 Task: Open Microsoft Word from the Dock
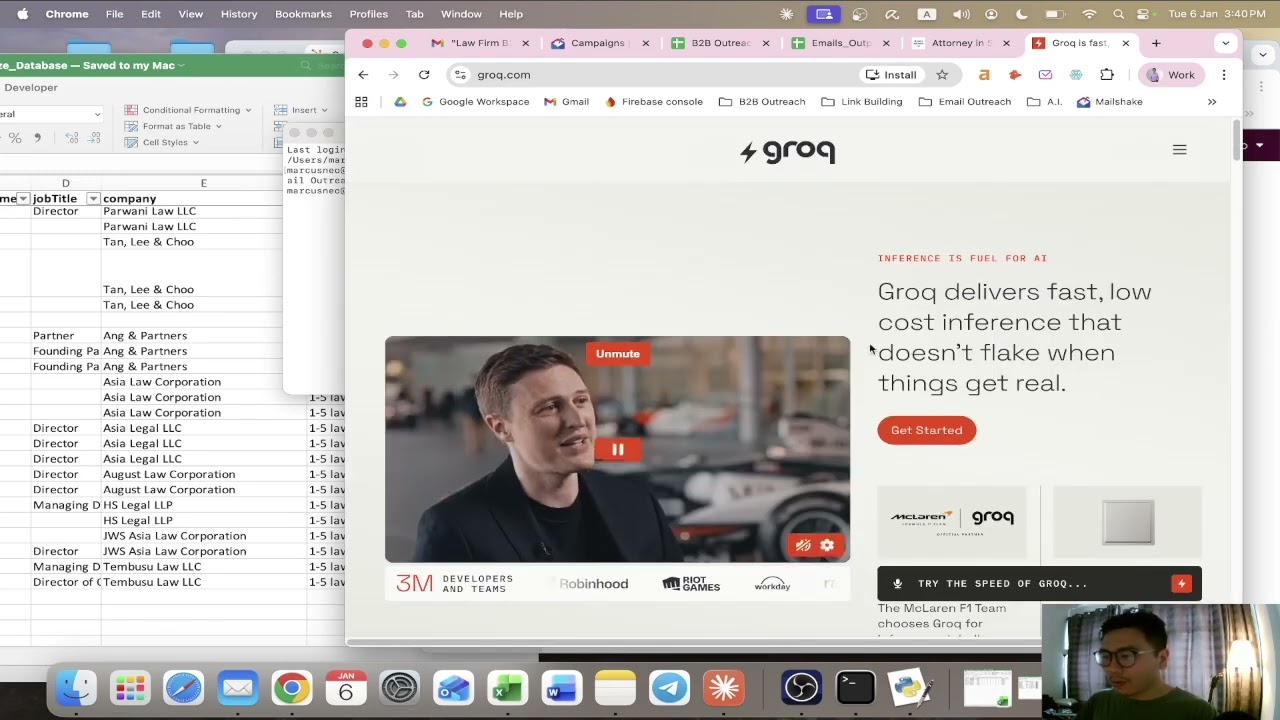pyautogui.click(x=561, y=688)
